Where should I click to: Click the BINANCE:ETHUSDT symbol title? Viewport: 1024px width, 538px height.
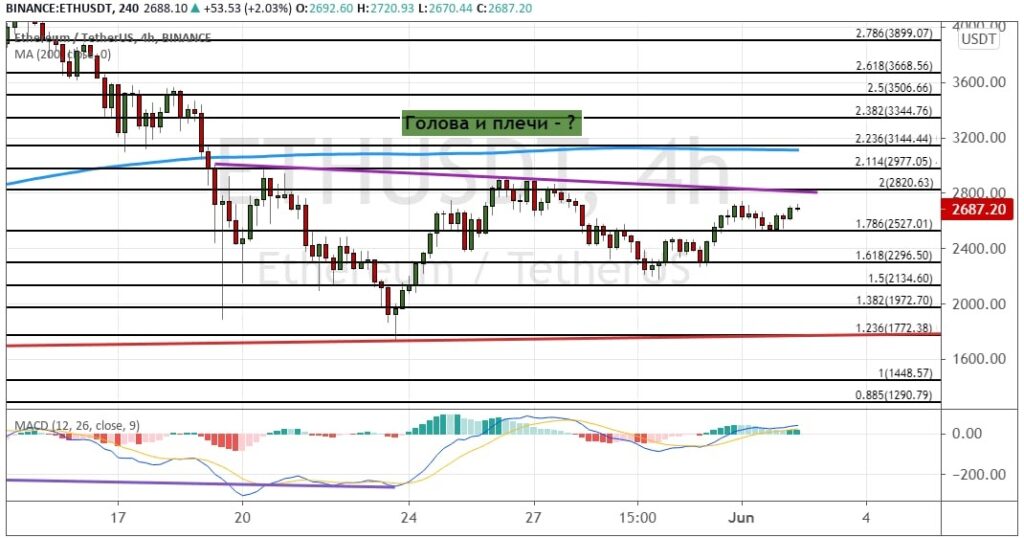coord(59,9)
